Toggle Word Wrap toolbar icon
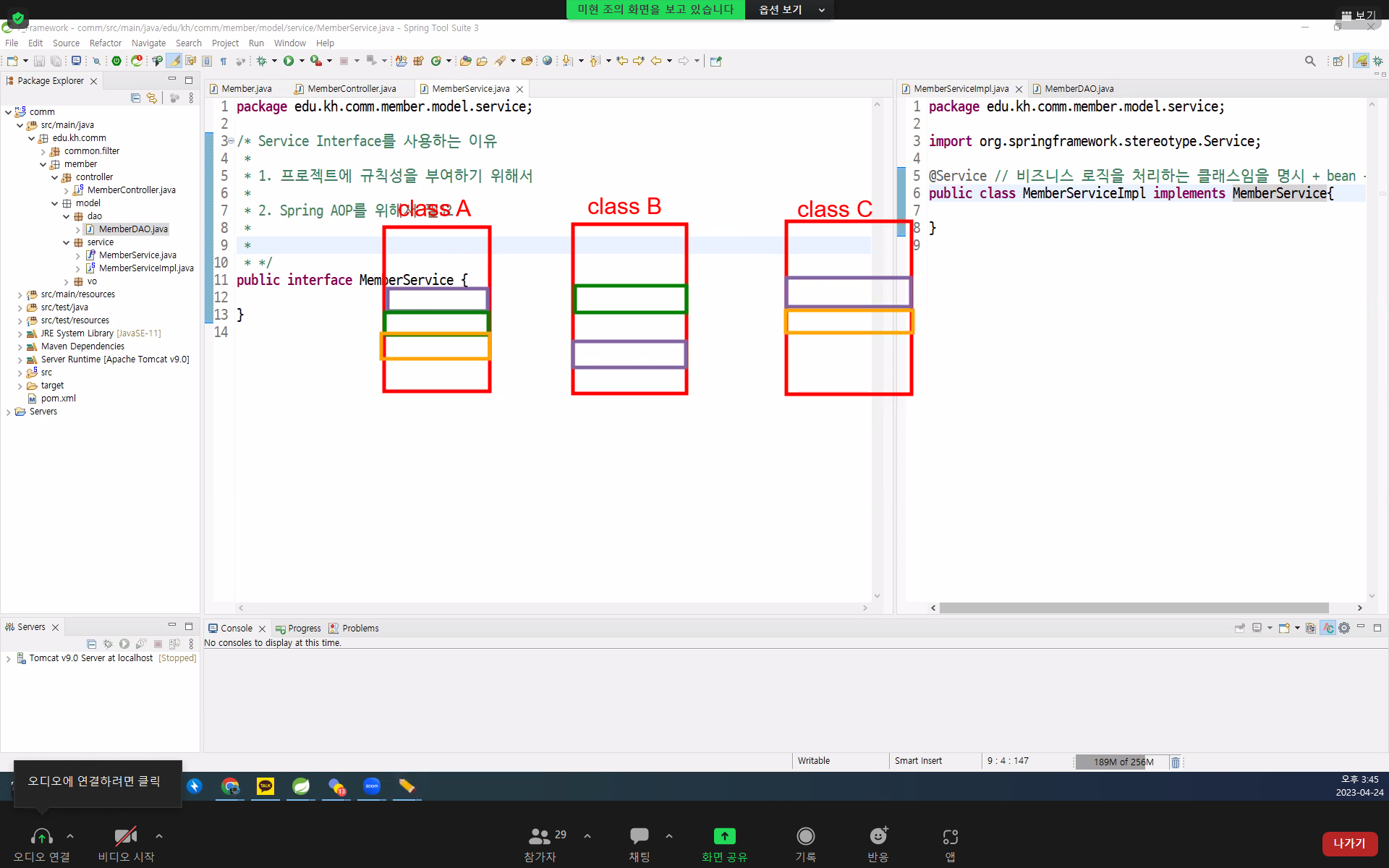The width and height of the screenshot is (1389, 868). (191, 61)
